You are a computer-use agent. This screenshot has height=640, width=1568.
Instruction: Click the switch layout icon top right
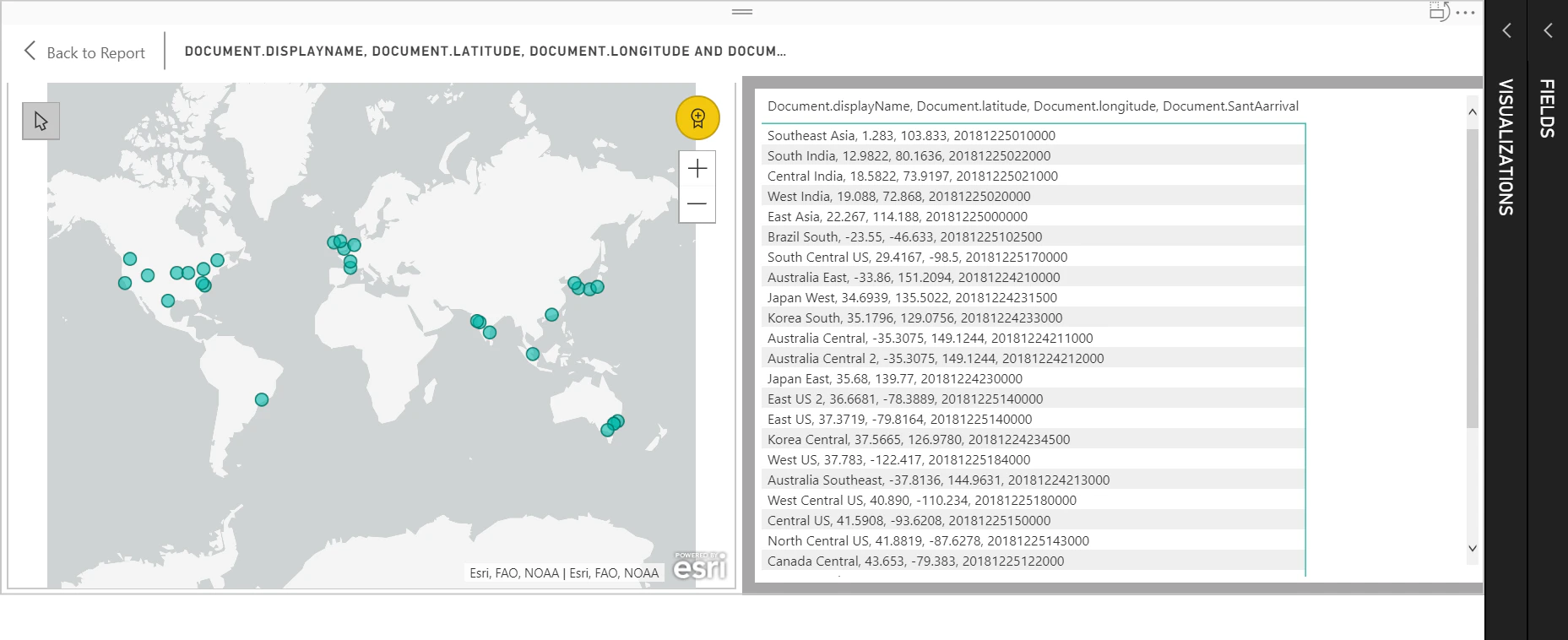tap(1439, 11)
